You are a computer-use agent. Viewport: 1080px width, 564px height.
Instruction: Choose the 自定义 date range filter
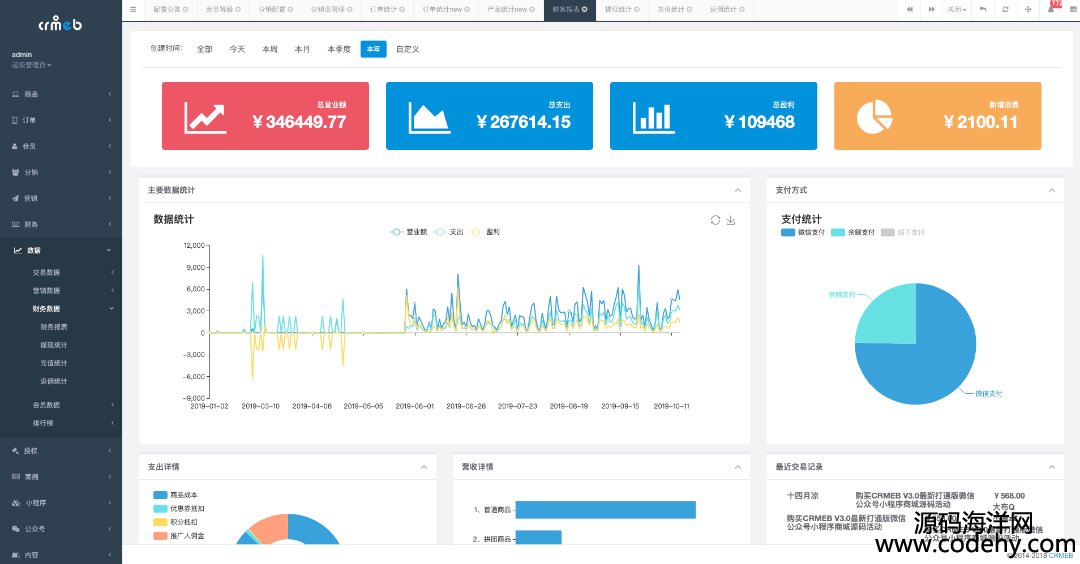tap(407, 49)
